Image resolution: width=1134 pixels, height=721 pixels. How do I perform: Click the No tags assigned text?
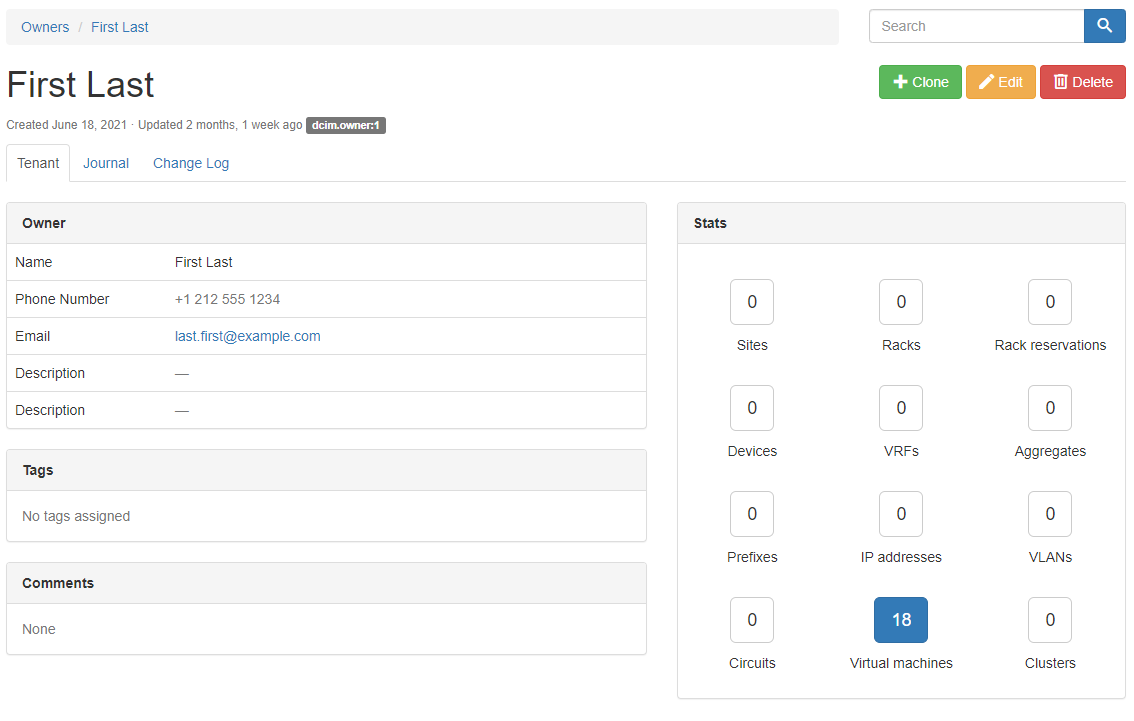(76, 516)
